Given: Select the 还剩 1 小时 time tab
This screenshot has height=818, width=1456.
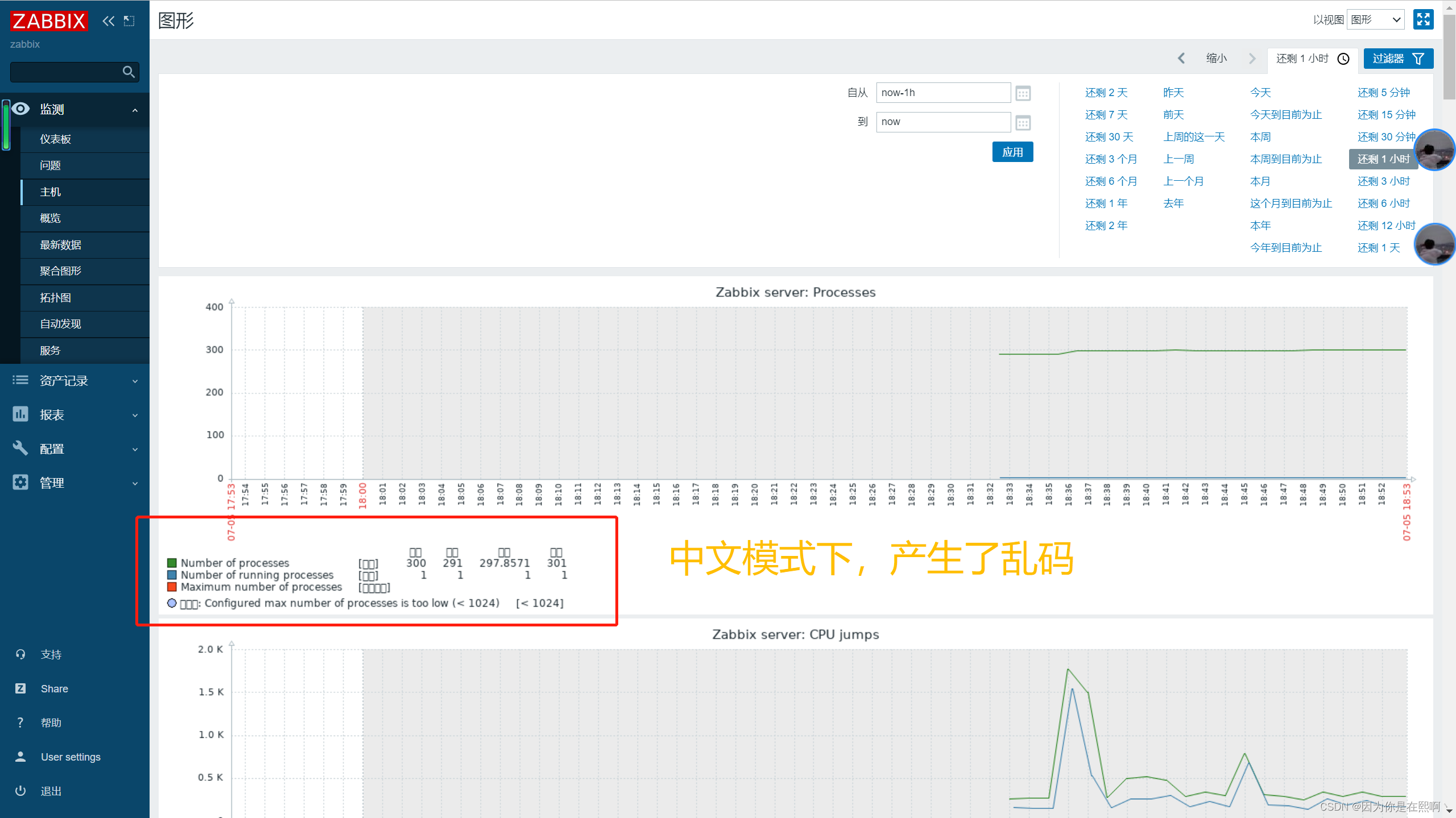Looking at the screenshot, I should [x=1312, y=59].
